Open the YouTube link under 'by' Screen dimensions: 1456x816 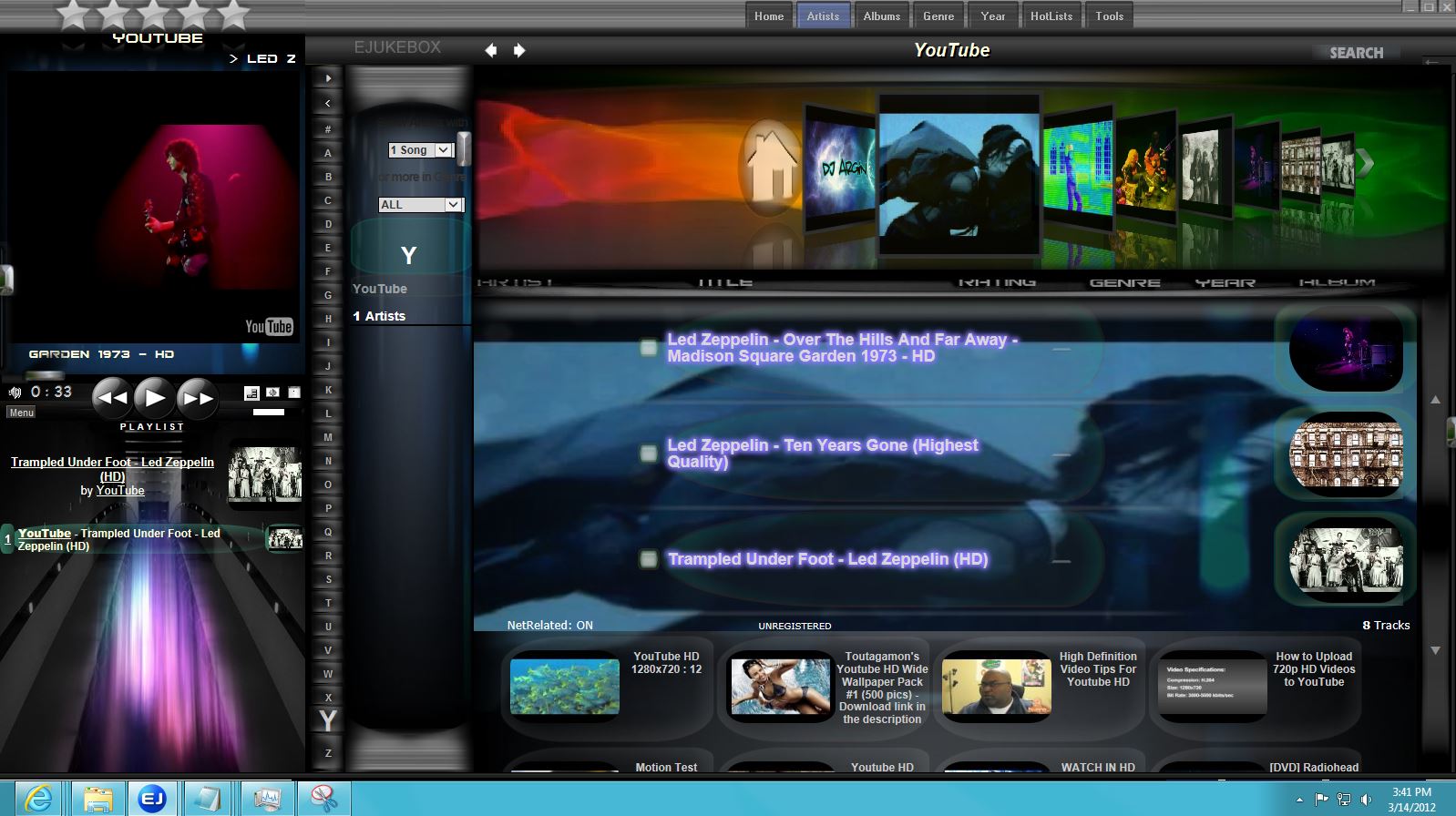[120, 491]
